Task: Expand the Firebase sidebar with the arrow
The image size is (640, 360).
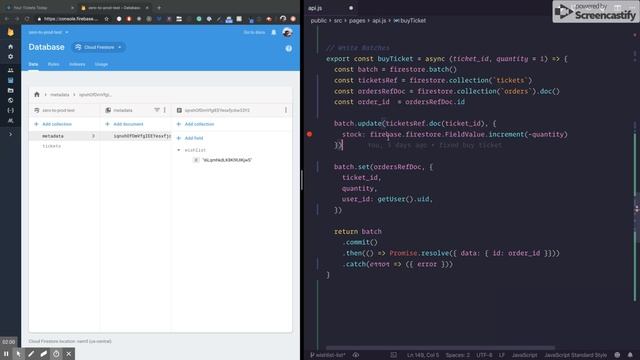Action: tap(11, 134)
